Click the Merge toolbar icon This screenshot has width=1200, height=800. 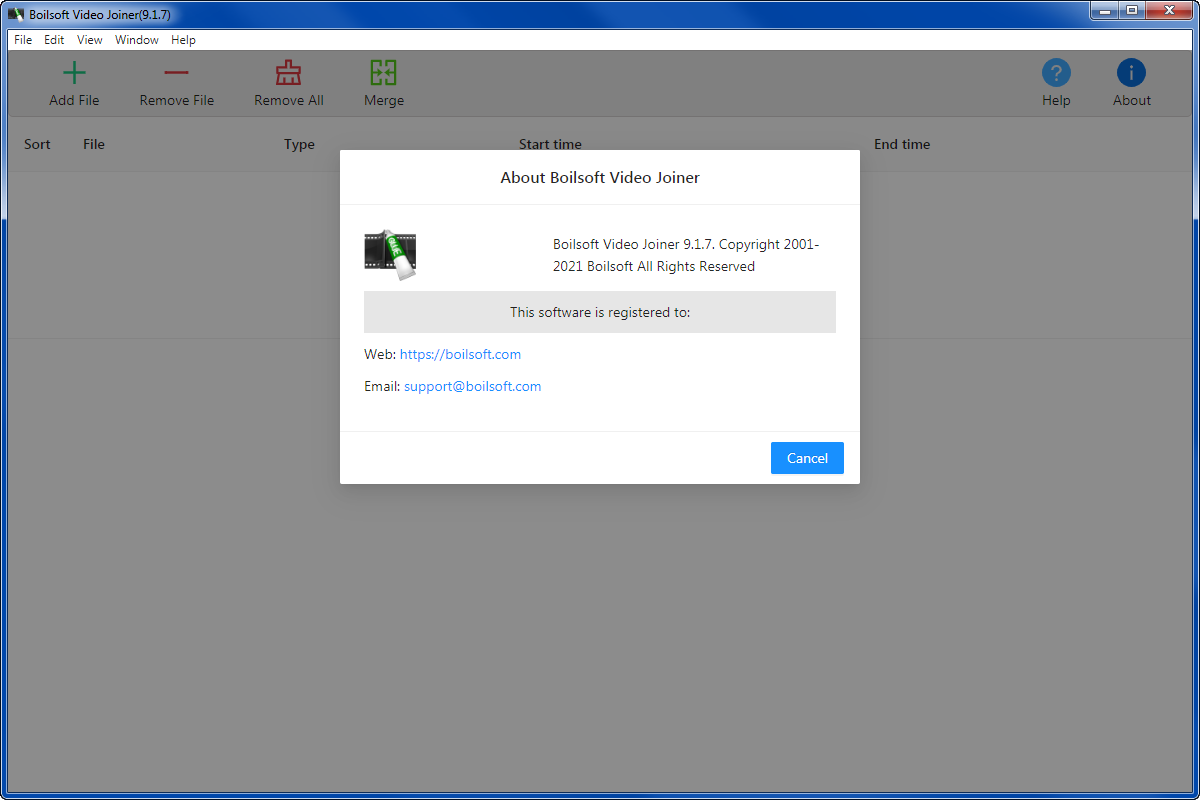pos(383,72)
